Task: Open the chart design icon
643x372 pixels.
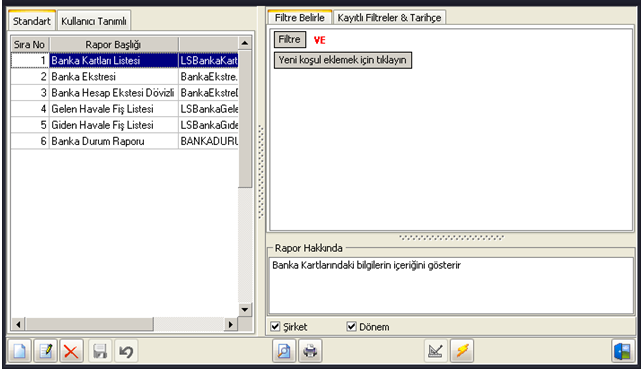Action: (436, 351)
